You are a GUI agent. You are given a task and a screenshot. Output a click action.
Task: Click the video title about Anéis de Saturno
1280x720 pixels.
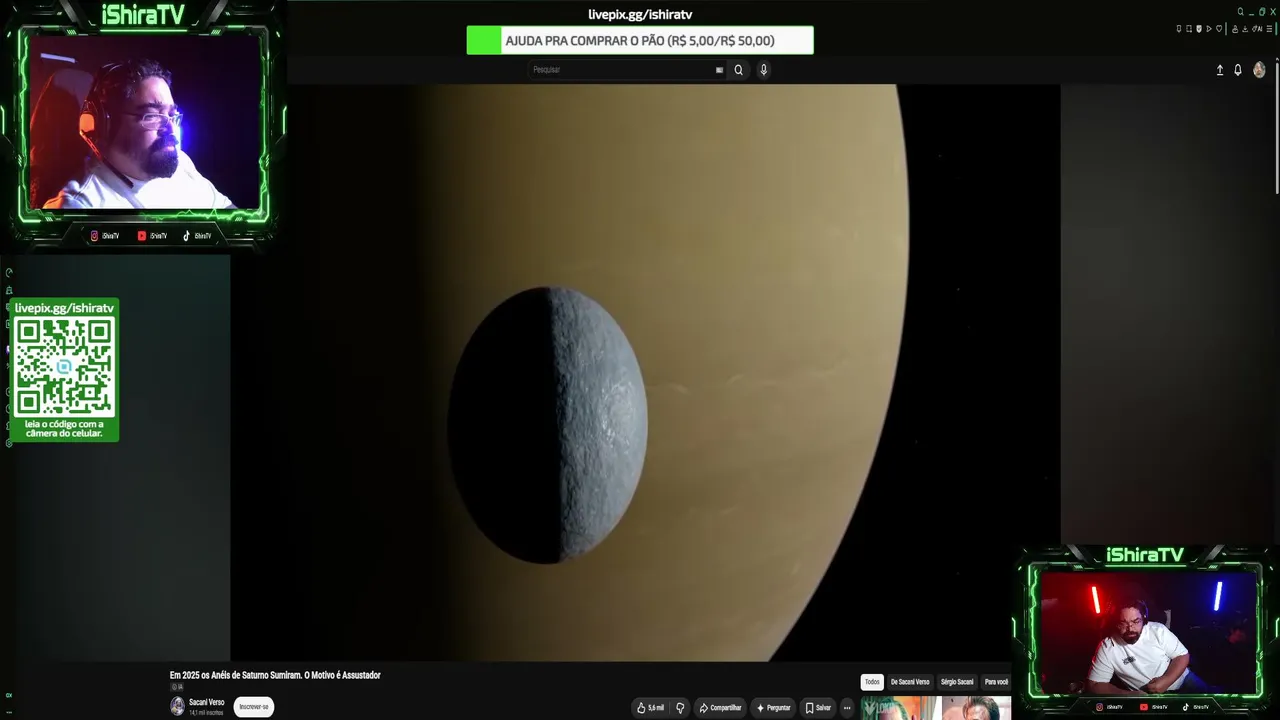[x=275, y=675]
